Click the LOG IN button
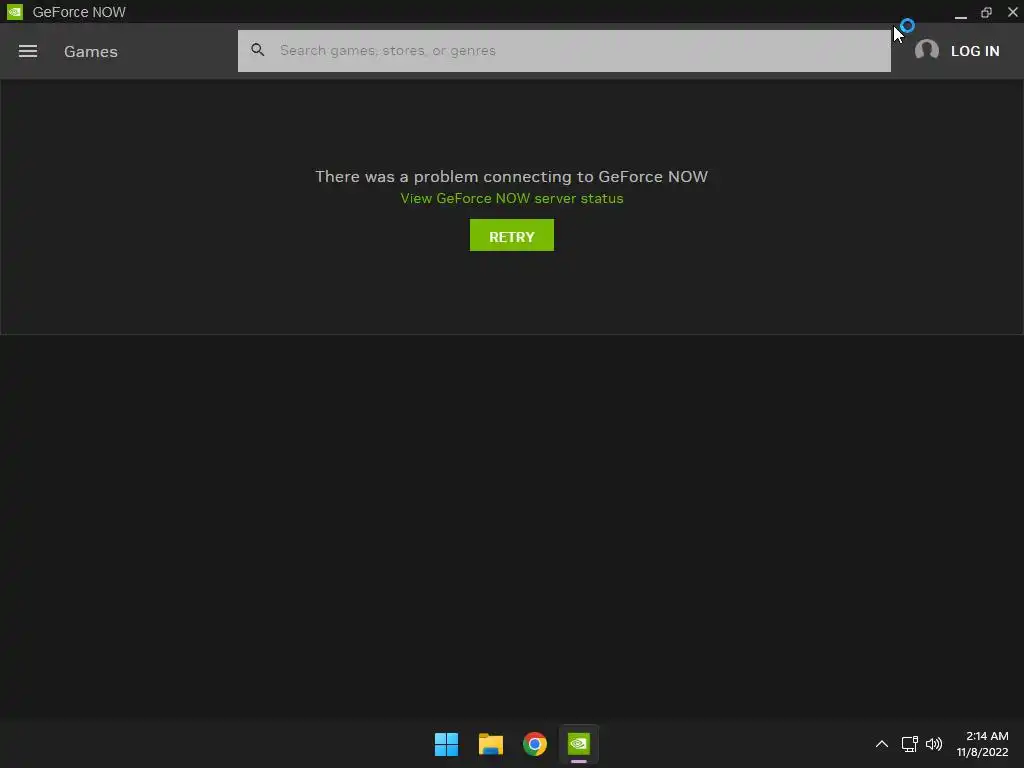The height and width of the screenshot is (768, 1024). [975, 51]
